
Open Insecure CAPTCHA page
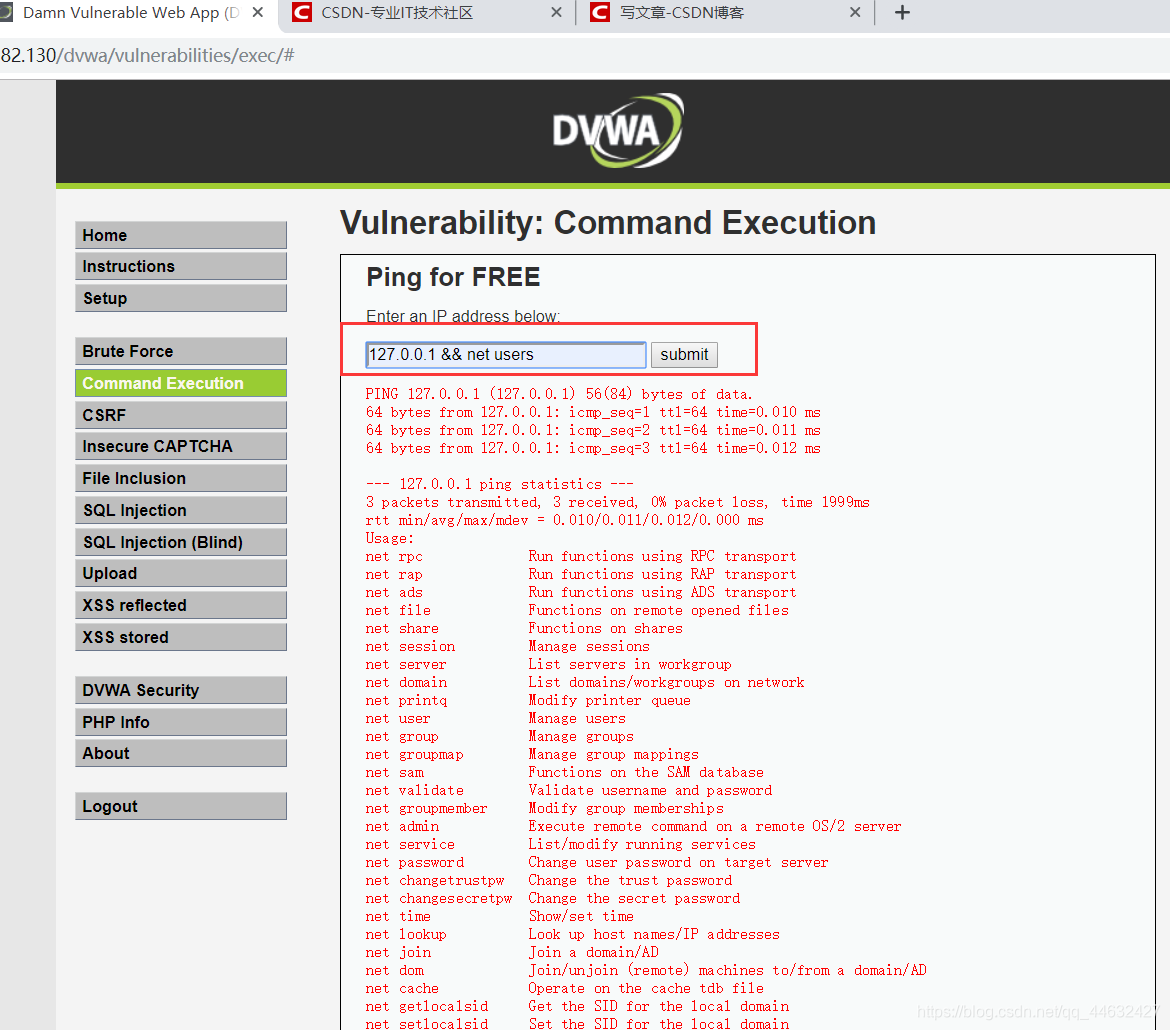[181, 446]
